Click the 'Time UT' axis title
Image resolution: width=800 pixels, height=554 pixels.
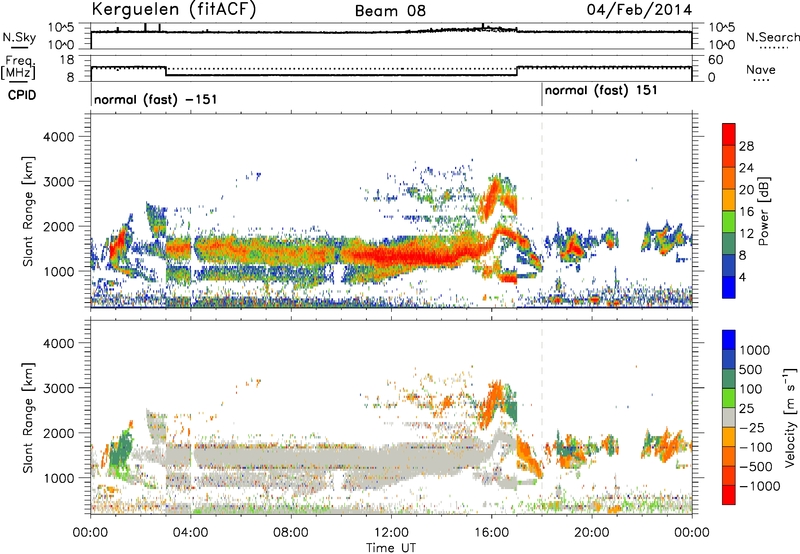tap(391, 548)
